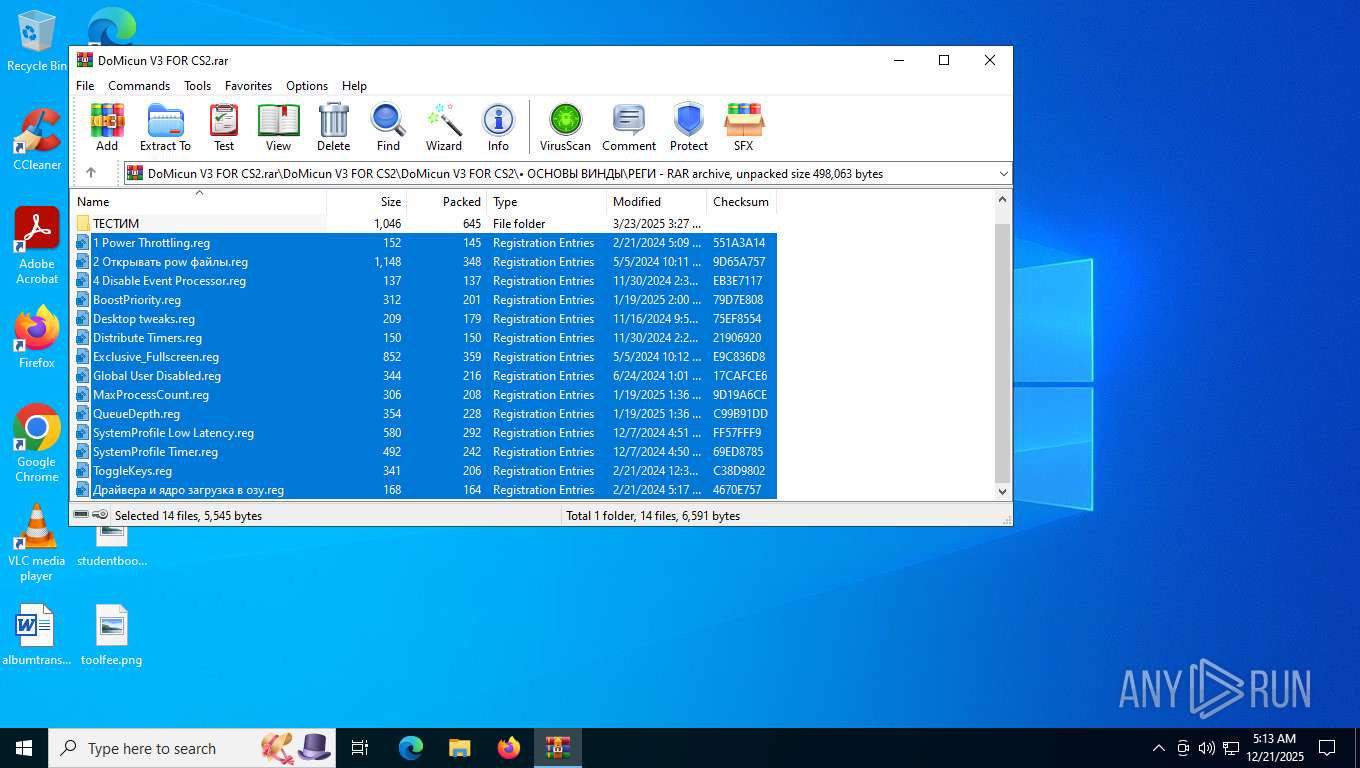The image size is (1360, 768).
Task: Select the ТЕСТИМ folder
Action: click(116, 223)
